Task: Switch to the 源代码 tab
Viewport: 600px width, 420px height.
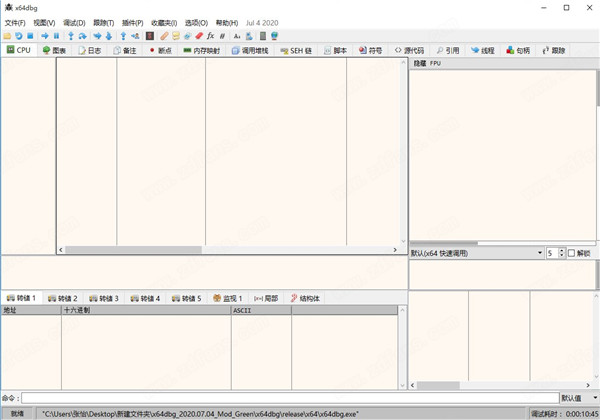Action: [x=409, y=50]
